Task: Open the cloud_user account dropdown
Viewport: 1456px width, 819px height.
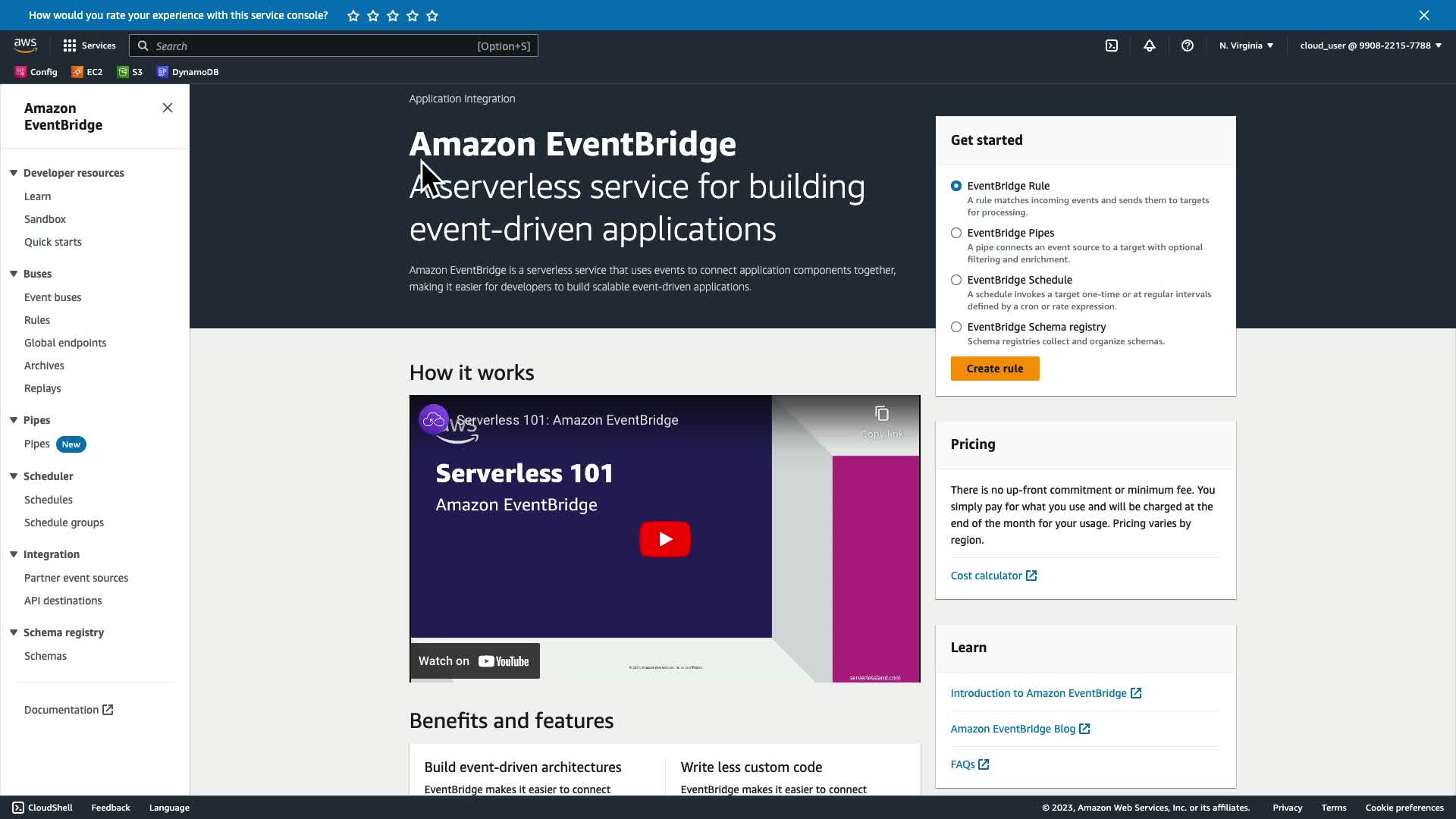Action: pos(1370,45)
